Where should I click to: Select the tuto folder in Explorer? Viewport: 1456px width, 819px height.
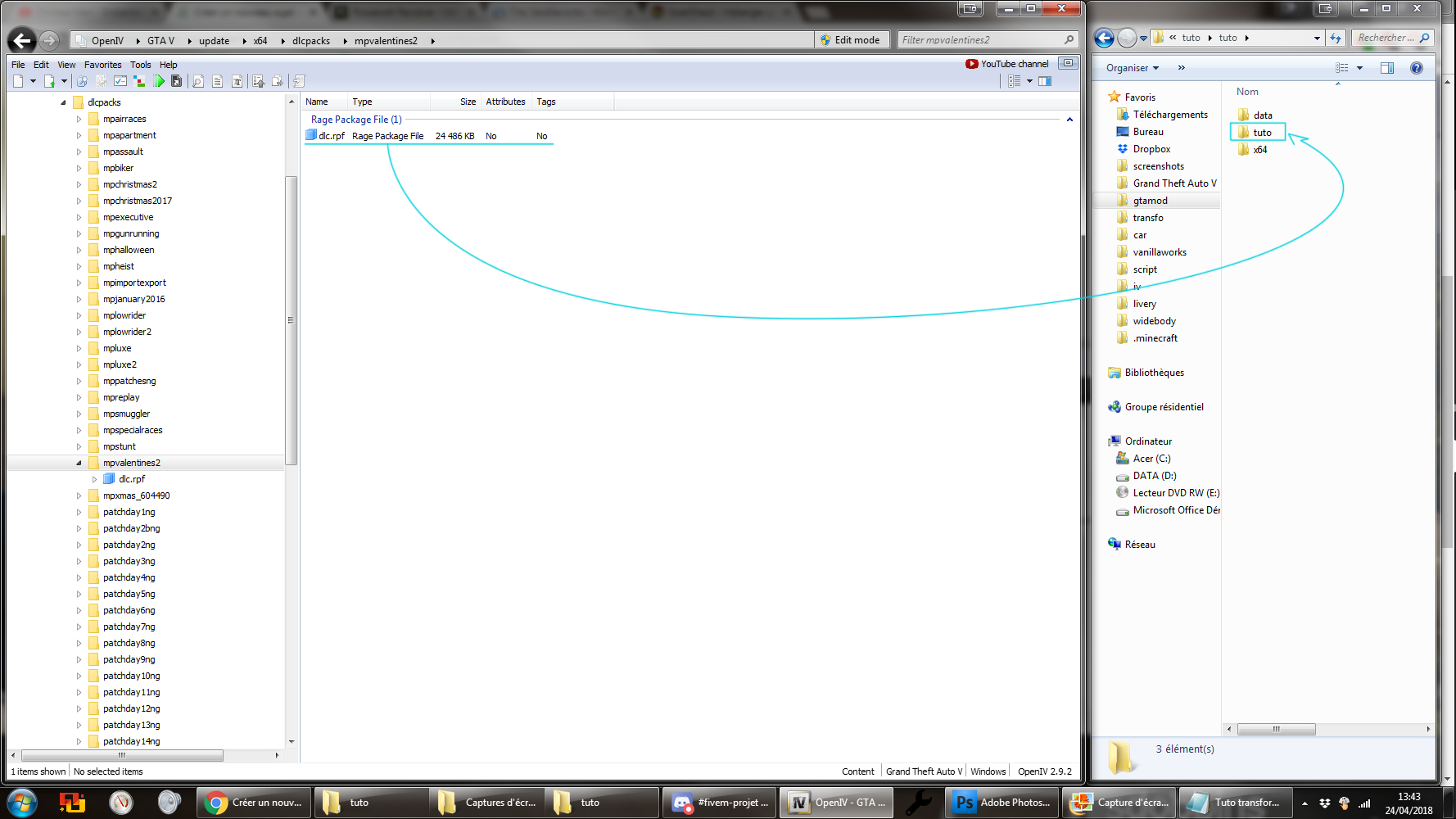pos(1259,132)
